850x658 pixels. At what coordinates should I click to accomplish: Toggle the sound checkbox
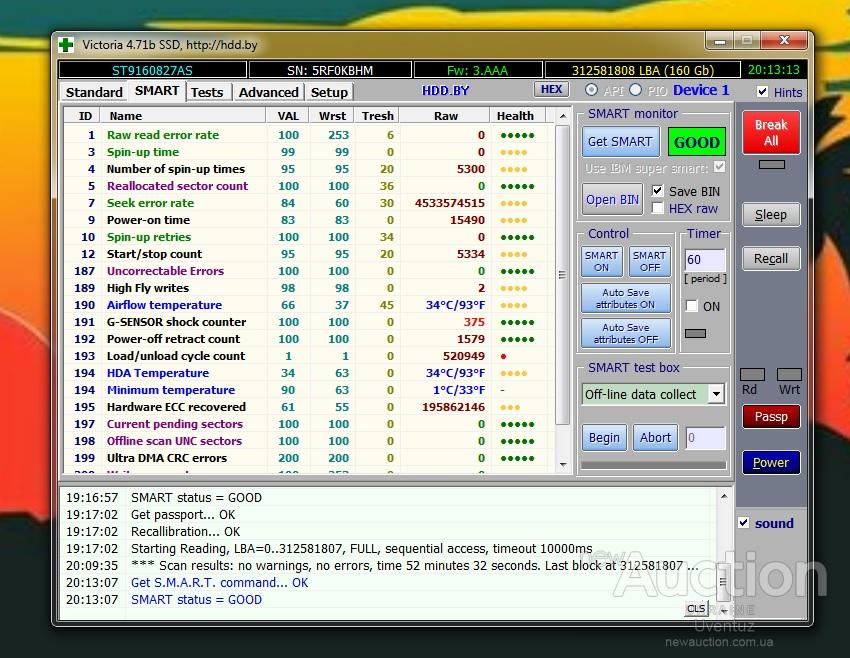tap(744, 523)
